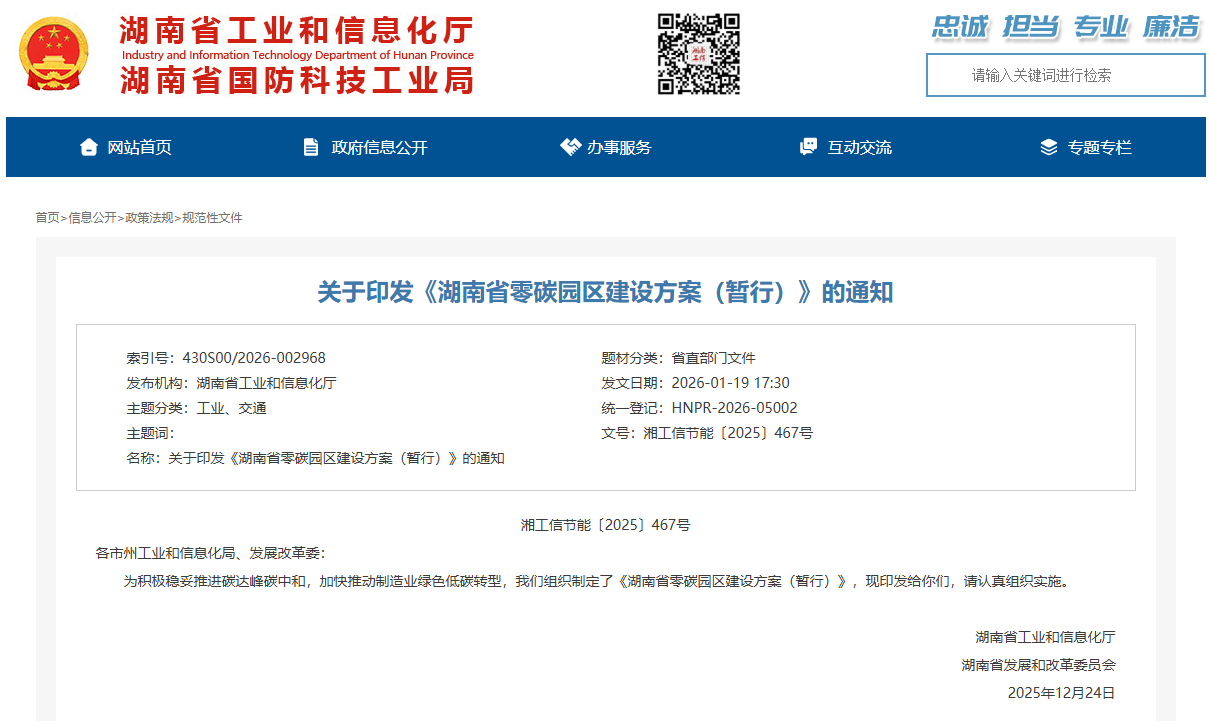
Task: Click the QR code image
Action: tap(698, 54)
